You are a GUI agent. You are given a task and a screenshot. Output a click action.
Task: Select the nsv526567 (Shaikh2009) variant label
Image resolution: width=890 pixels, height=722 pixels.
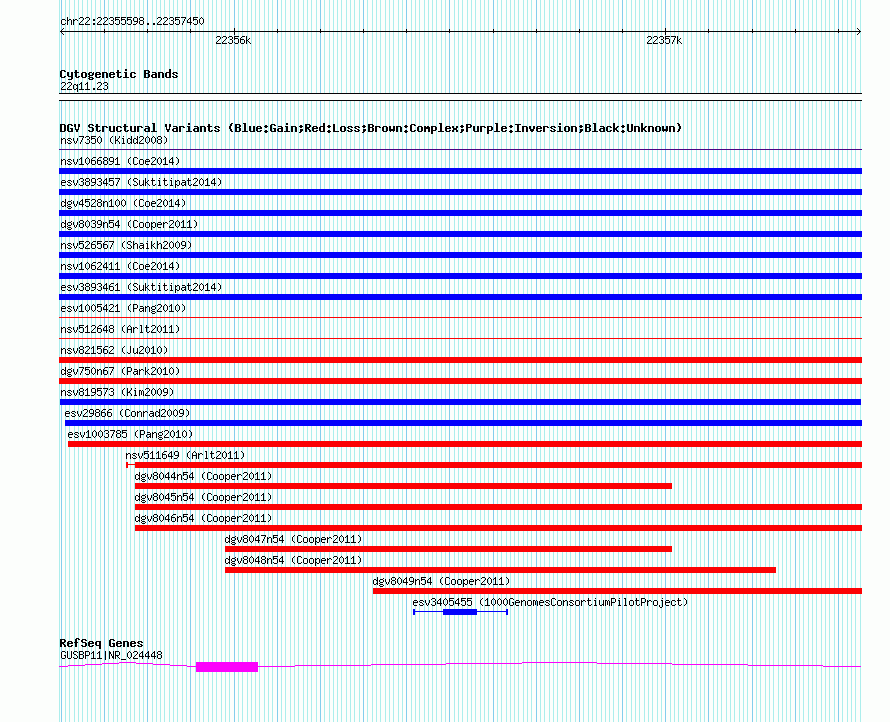click(x=126, y=245)
